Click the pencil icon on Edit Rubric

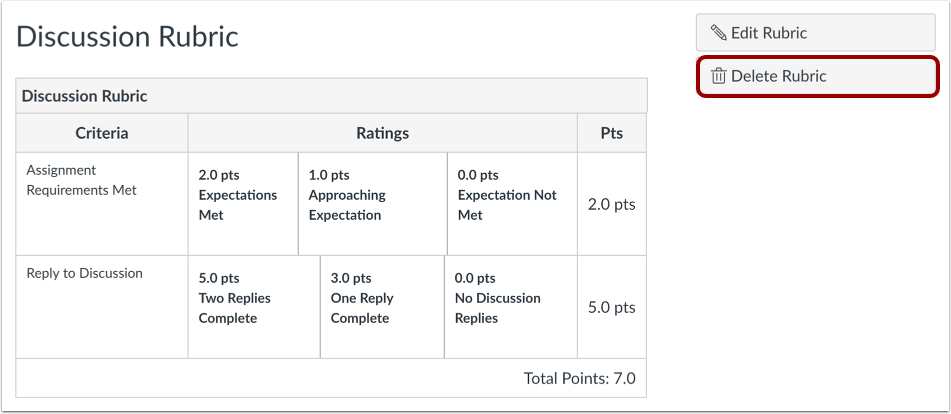point(719,33)
